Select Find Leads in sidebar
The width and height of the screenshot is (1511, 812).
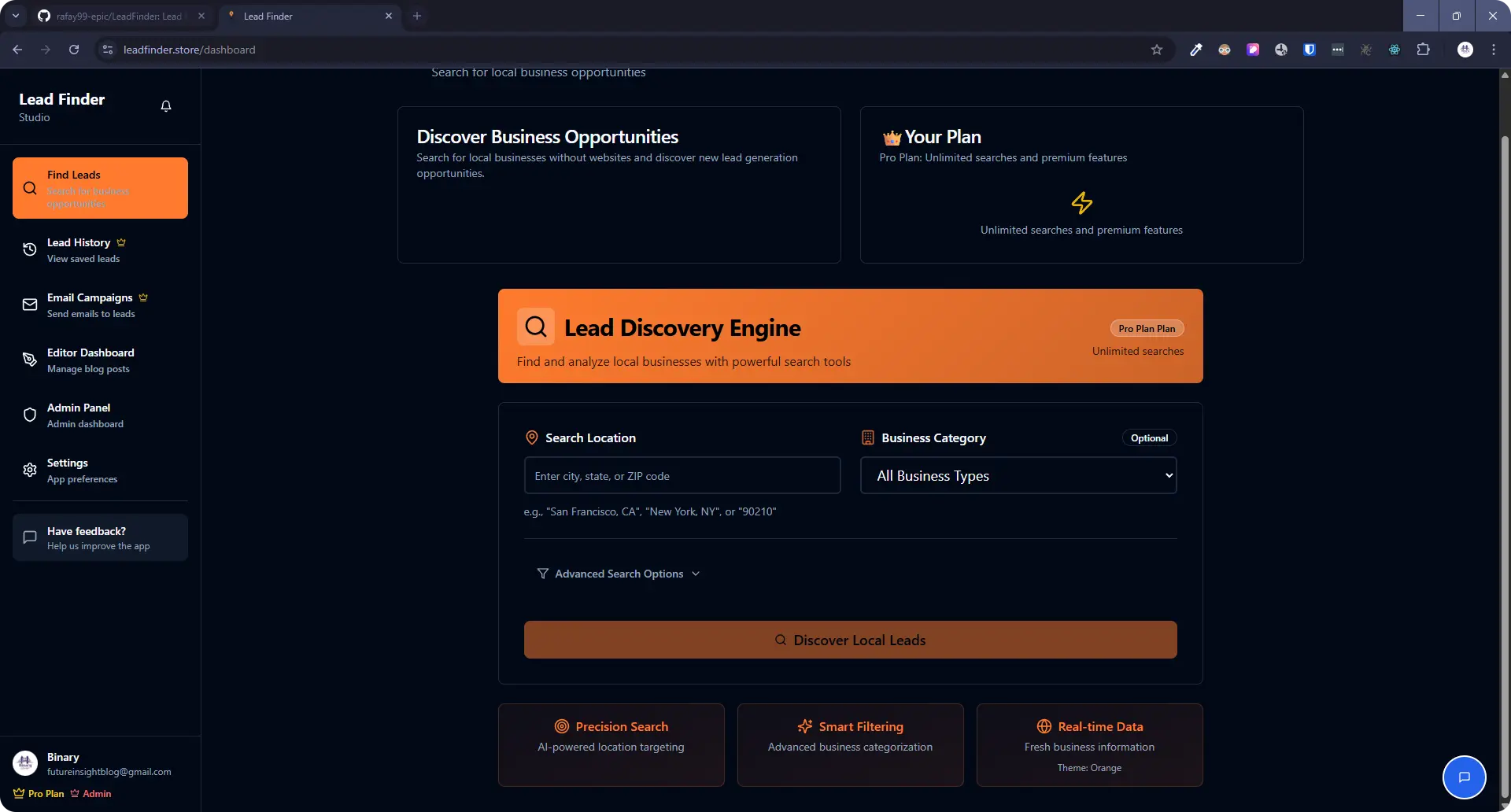click(x=100, y=188)
